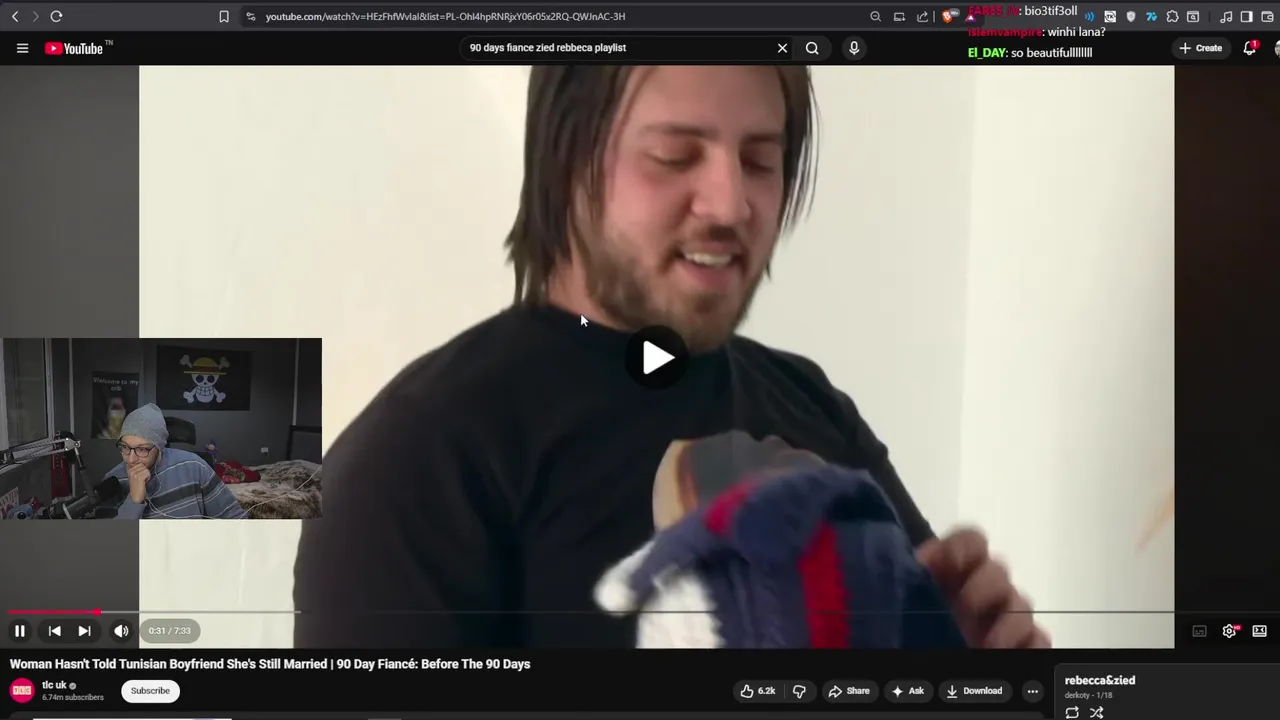Go forward in the browser
This screenshot has height=720, width=1280.
pos(35,16)
